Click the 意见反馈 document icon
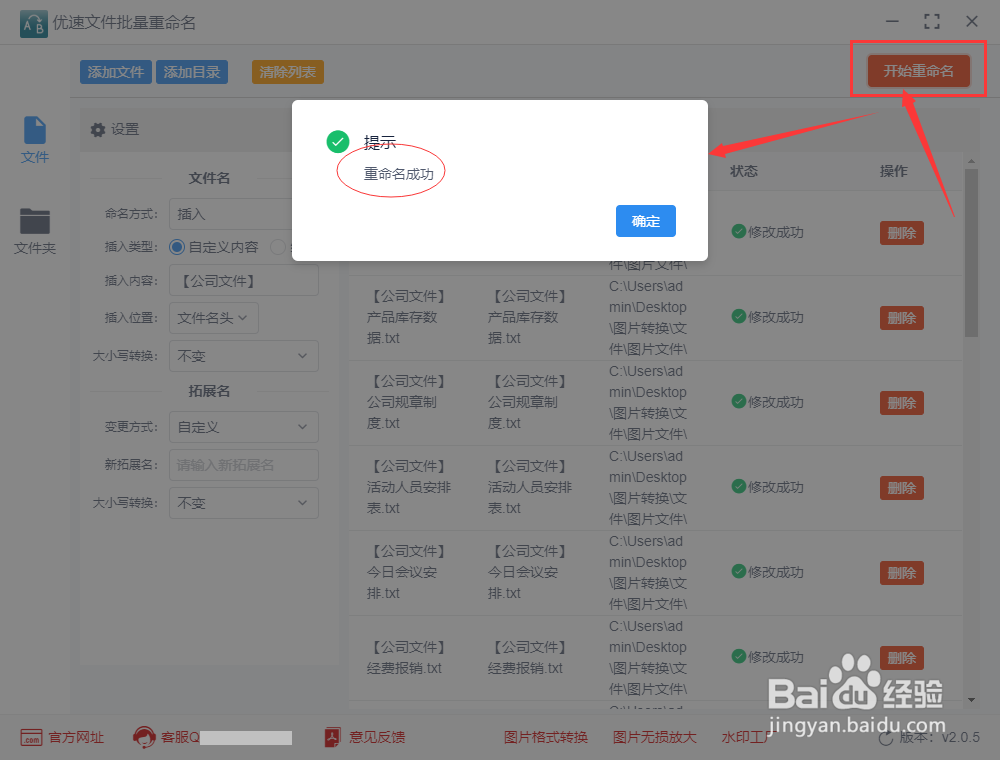 332,738
